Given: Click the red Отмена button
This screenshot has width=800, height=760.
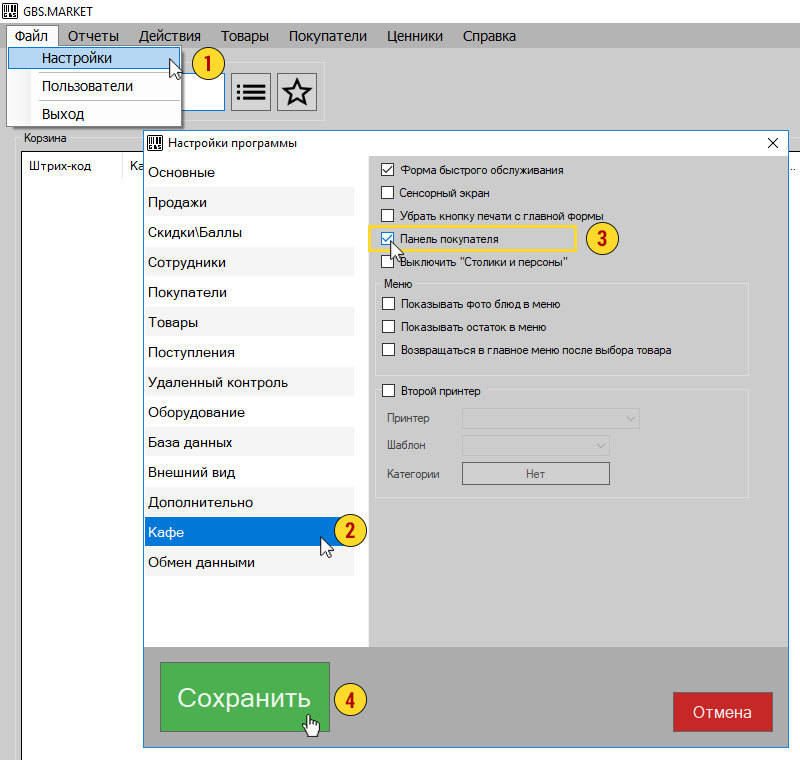Looking at the screenshot, I should [722, 712].
